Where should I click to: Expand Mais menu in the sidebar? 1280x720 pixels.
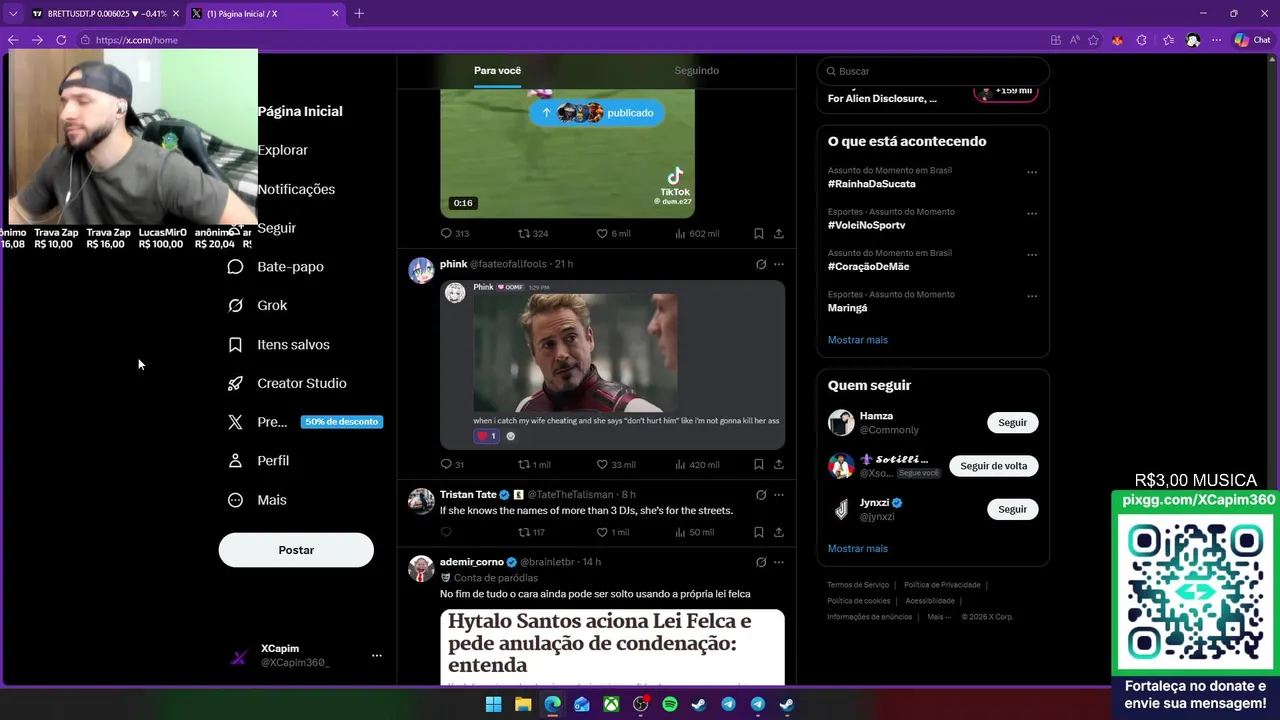(x=257, y=500)
